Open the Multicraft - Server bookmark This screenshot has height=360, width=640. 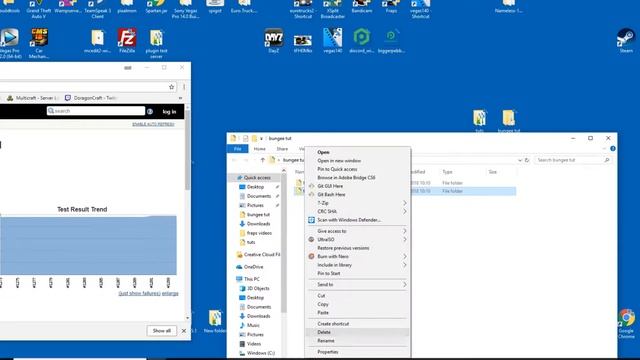[x=33, y=98]
